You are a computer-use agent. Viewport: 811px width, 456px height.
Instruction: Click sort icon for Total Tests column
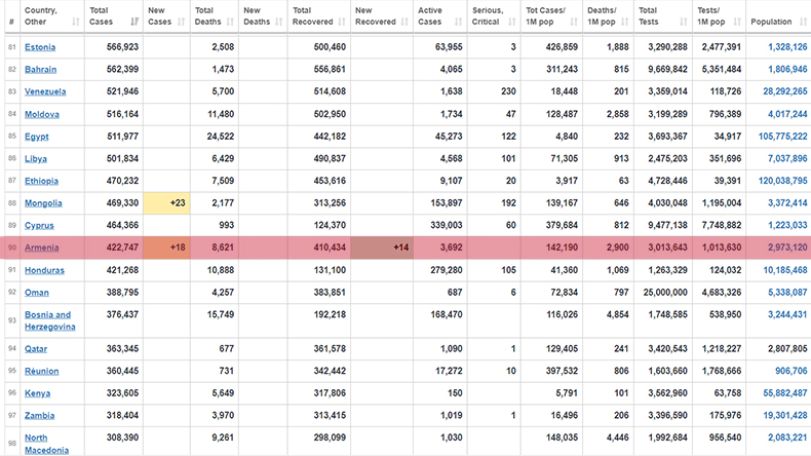(684, 22)
